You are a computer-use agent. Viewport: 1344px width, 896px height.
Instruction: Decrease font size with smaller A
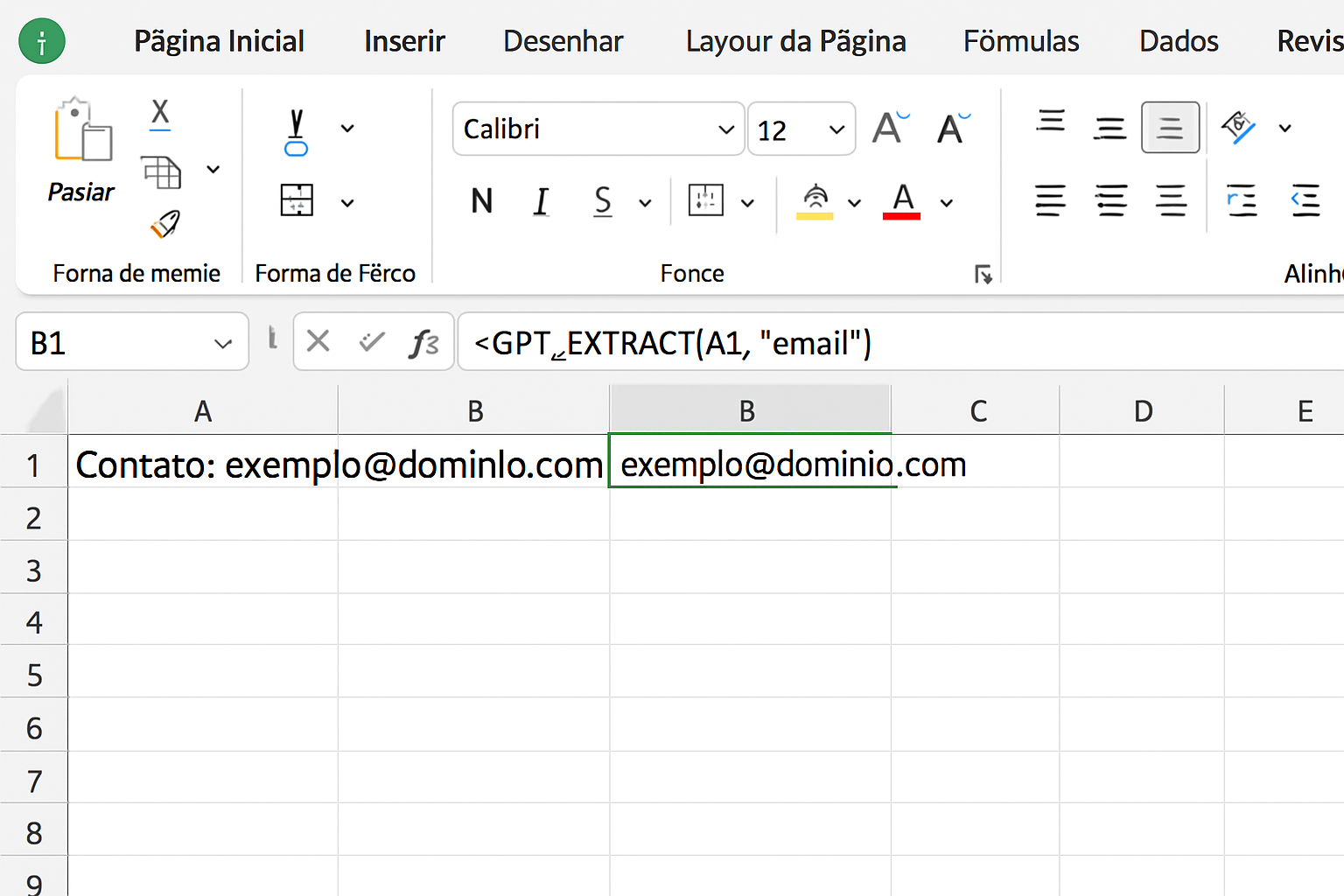953,128
